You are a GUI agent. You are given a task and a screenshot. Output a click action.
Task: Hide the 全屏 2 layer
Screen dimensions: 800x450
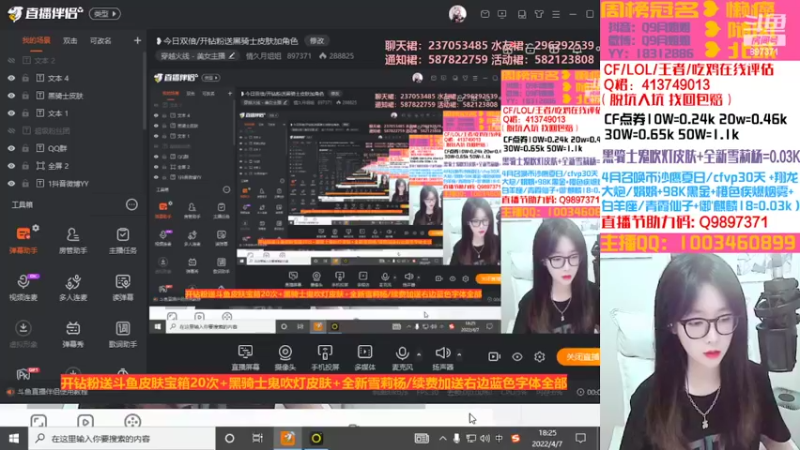pyautogui.click(x=11, y=166)
